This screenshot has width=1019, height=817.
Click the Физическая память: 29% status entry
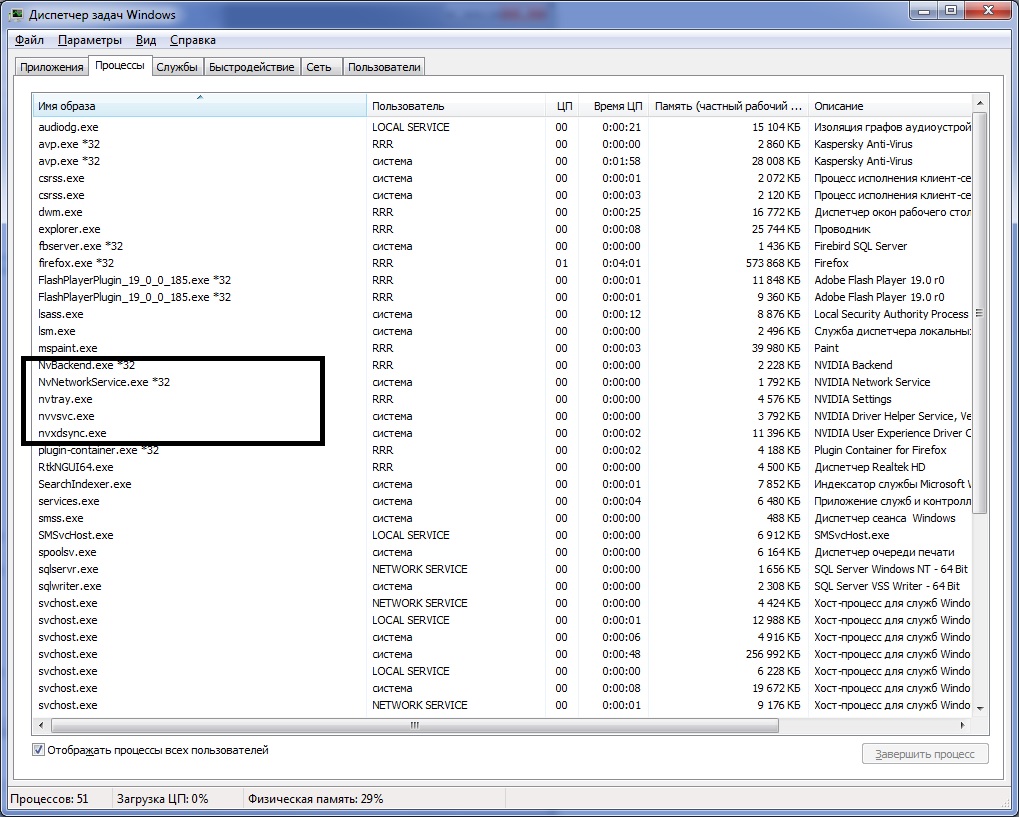pyautogui.click(x=316, y=799)
